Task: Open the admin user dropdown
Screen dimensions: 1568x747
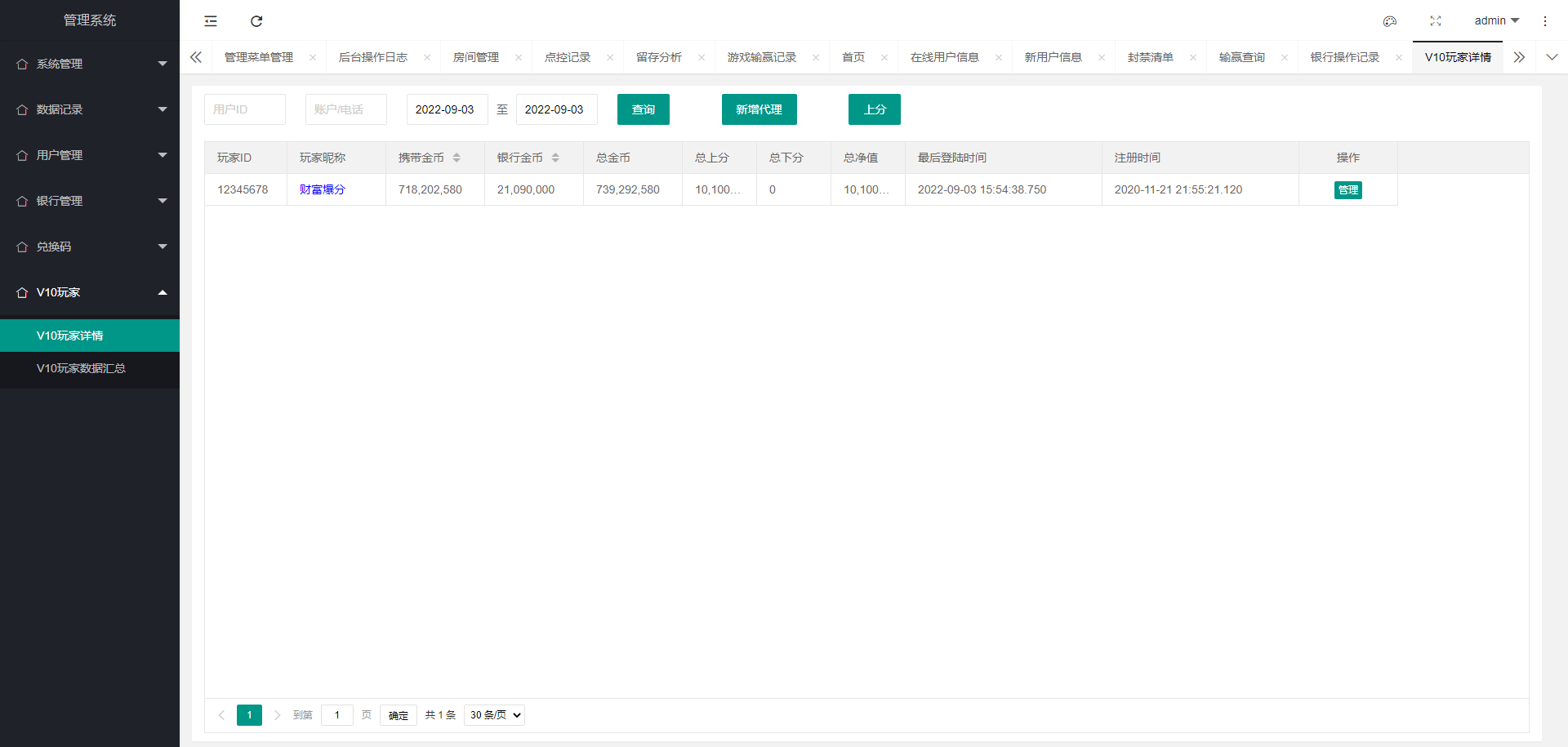Action: (1496, 21)
